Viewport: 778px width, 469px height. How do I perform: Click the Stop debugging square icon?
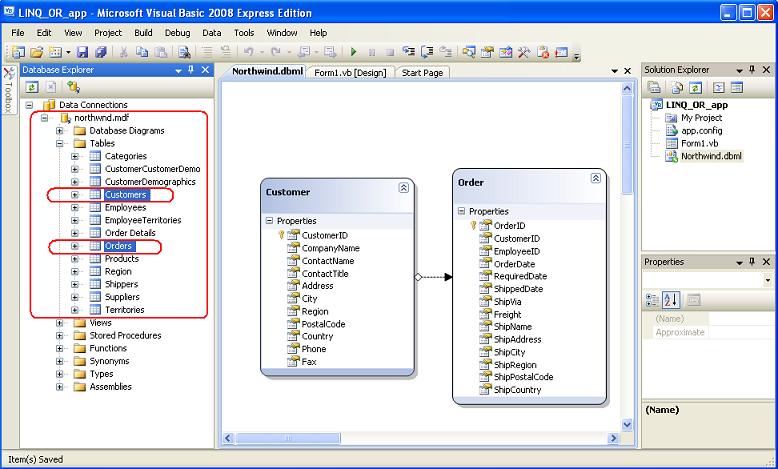[390, 52]
